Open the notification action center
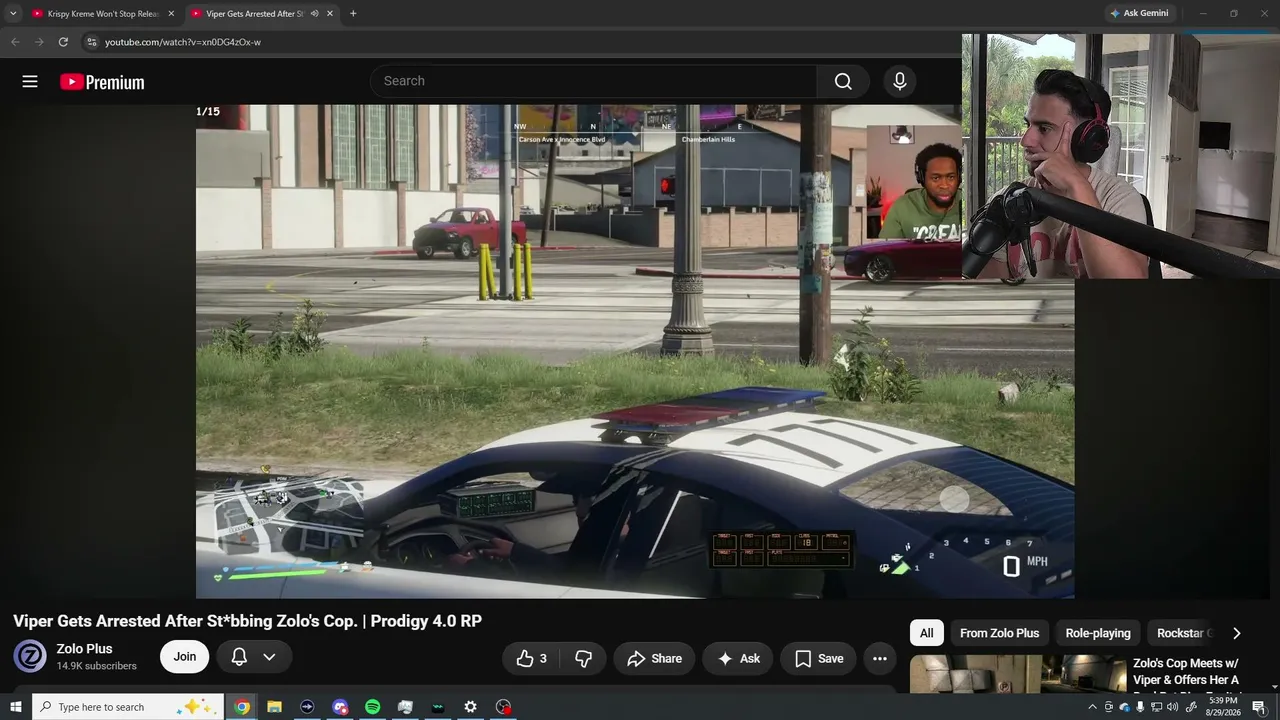1280x720 pixels. click(x=1259, y=707)
